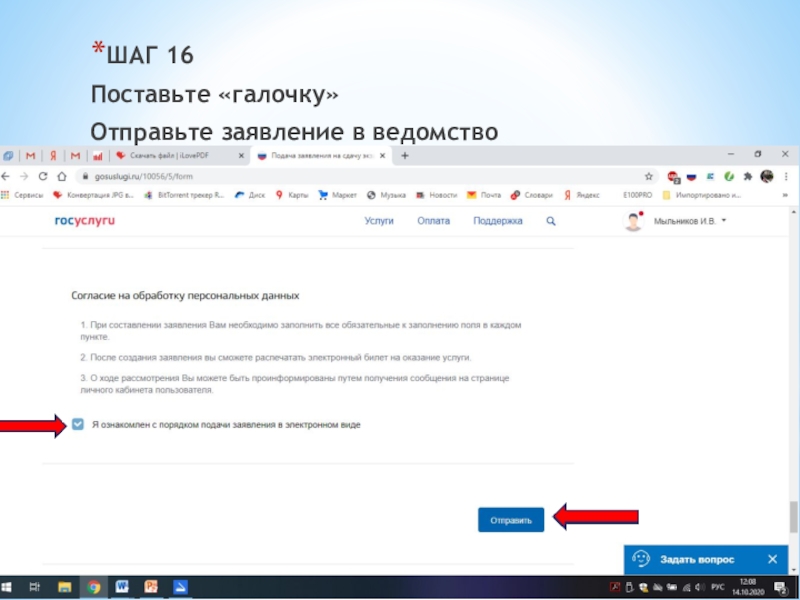The height and width of the screenshot is (600, 800).
Task: Bookmark this page with the star icon
Action: (649, 176)
